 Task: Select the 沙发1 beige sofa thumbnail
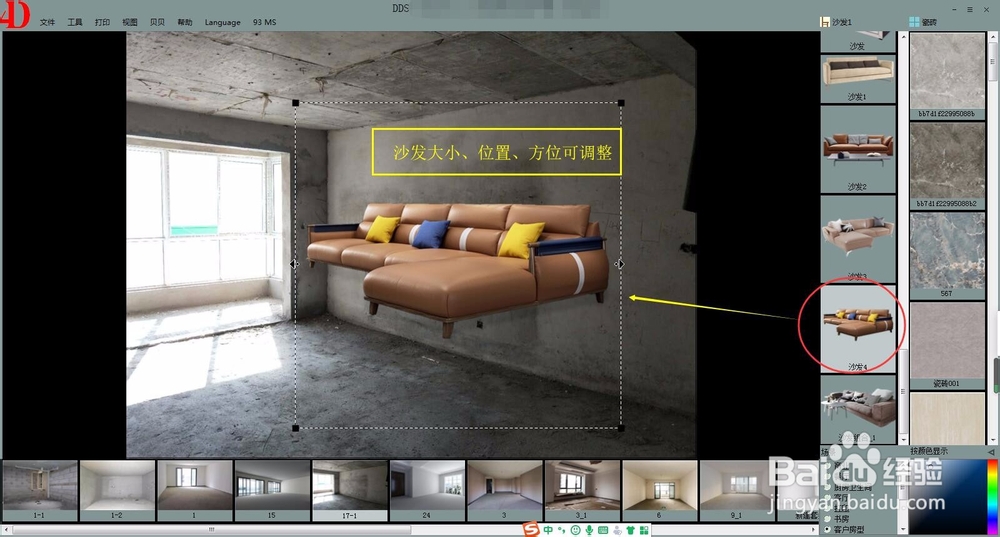click(x=858, y=78)
